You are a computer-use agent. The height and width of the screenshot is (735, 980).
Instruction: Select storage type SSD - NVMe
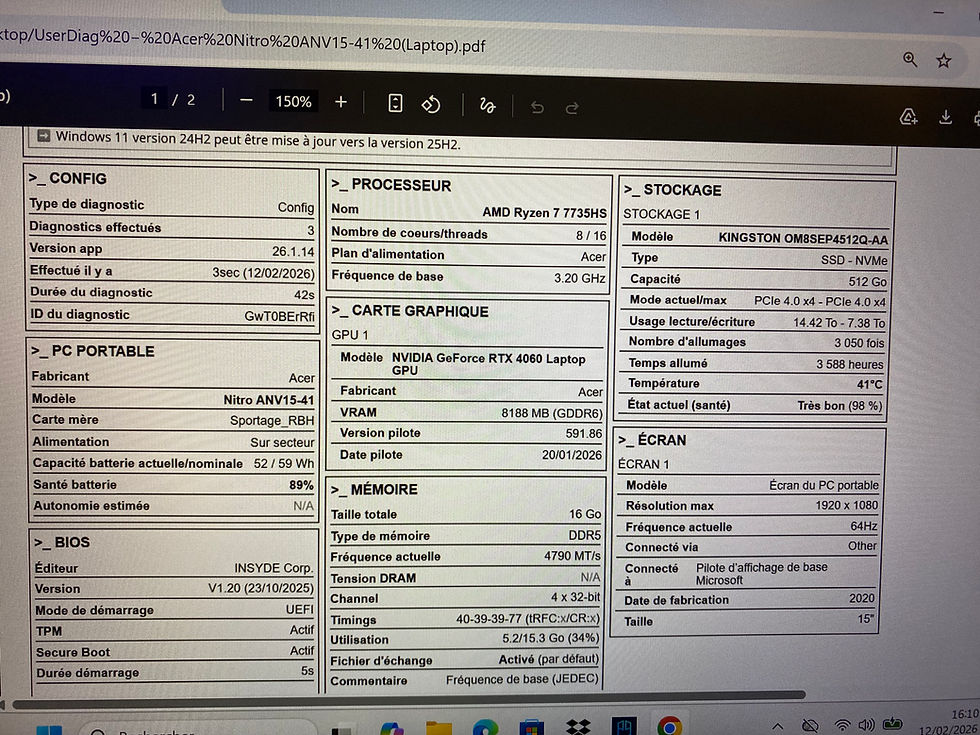tap(854, 260)
